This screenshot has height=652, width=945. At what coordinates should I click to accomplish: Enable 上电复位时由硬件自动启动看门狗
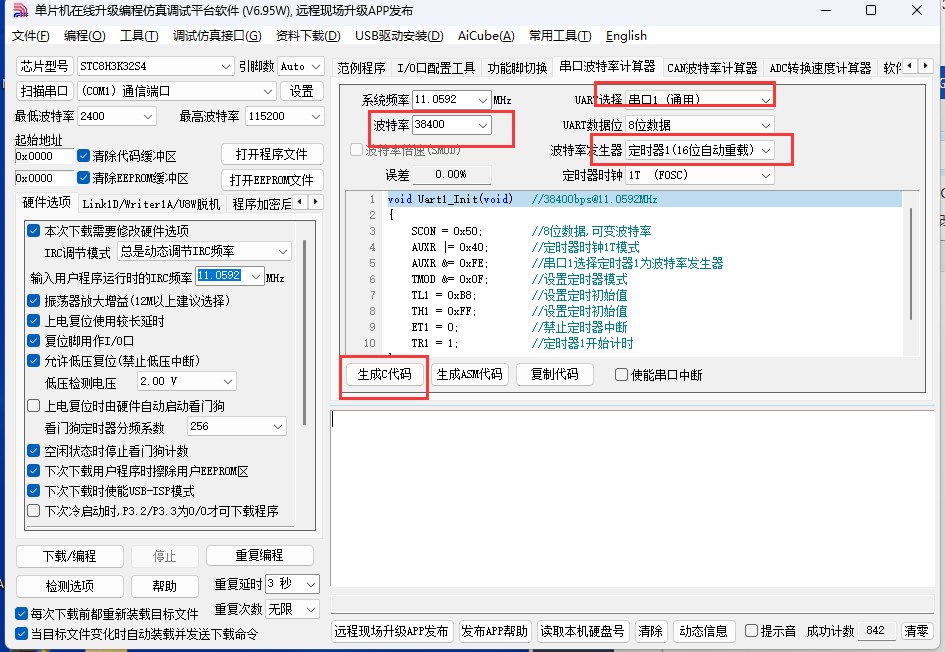pyautogui.click(x=34, y=406)
